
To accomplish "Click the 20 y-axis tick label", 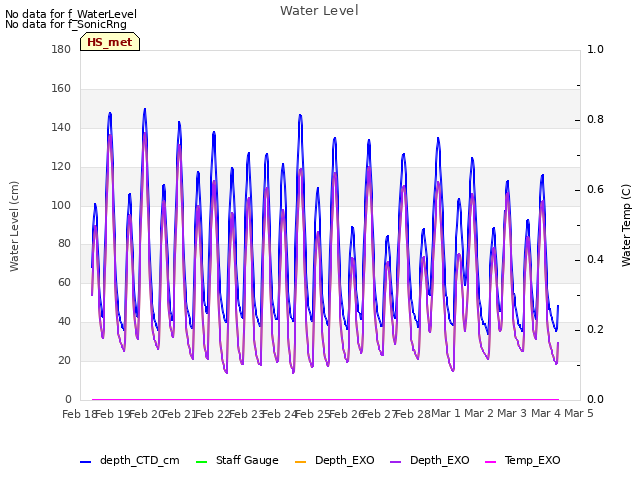I will 64,360.
